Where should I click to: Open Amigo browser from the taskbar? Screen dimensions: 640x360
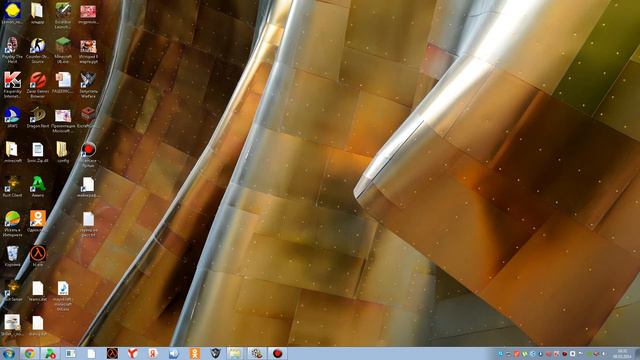[50, 353]
